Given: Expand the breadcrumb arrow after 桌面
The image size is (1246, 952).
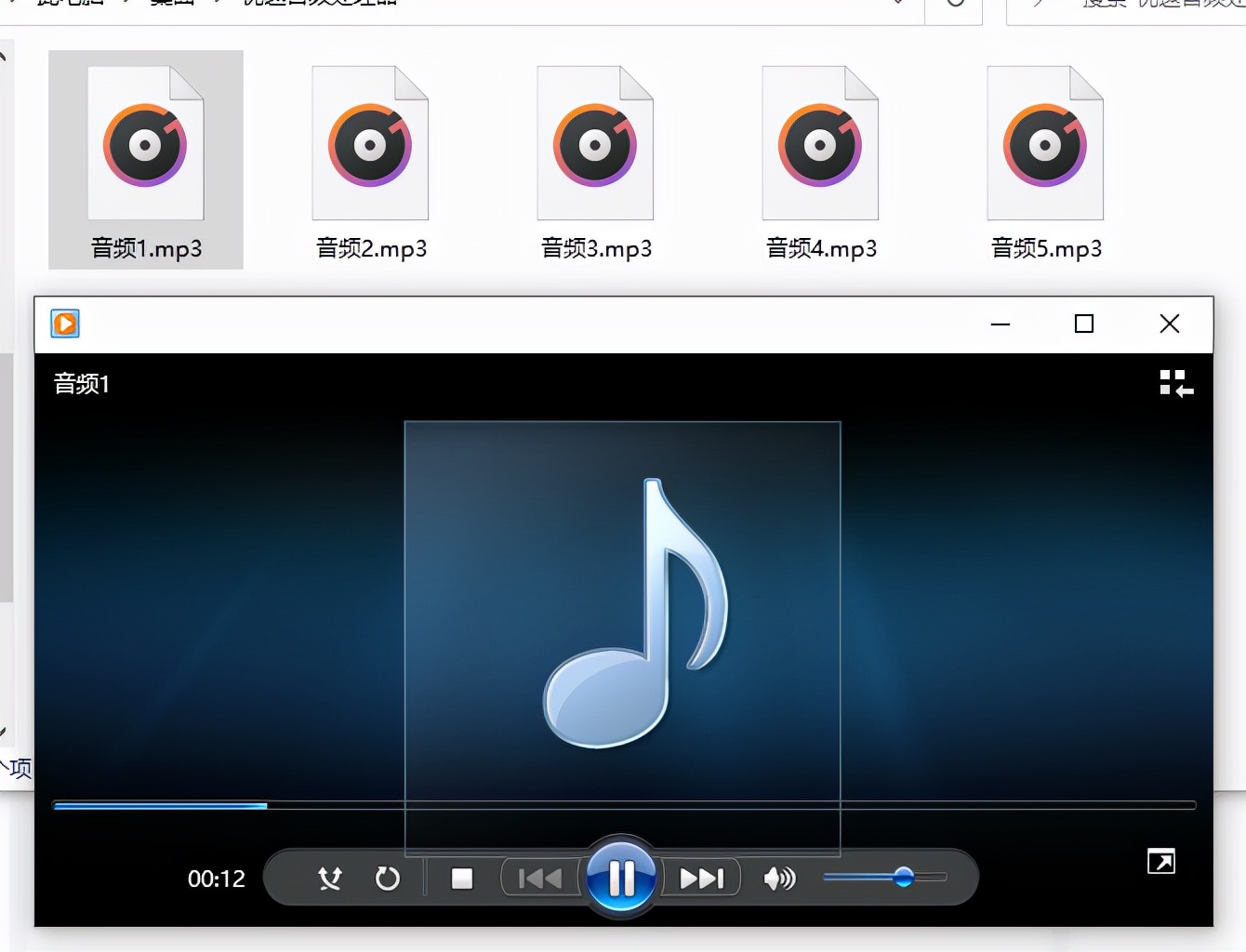Looking at the screenshot, I should tap(219, 4).
